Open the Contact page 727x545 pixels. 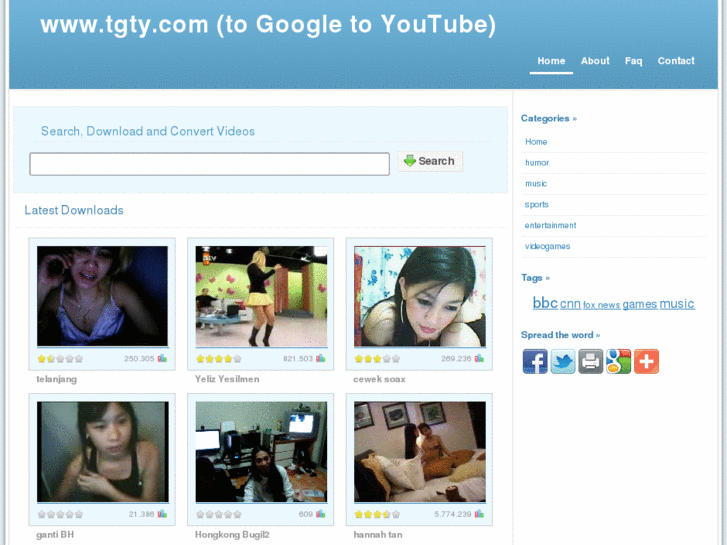(x=676, y=61)
